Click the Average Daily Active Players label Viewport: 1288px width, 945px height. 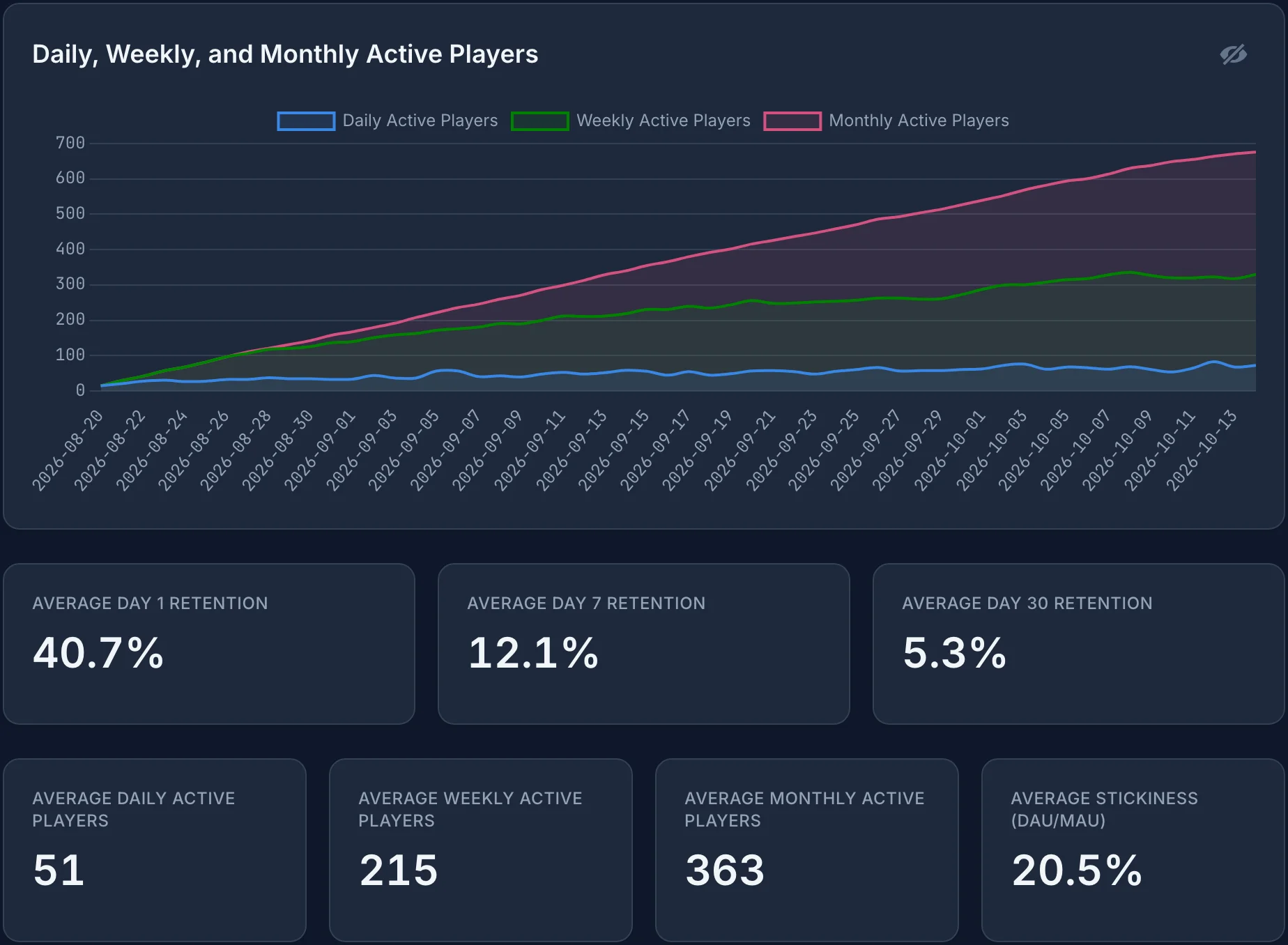[x=134, y=809]
